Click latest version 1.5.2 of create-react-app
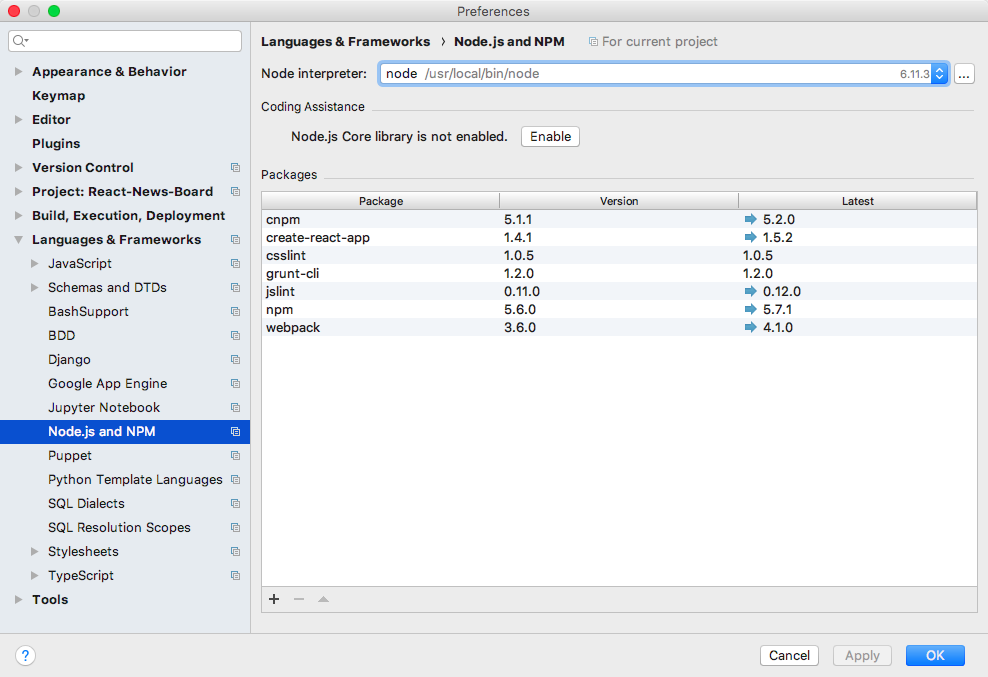Image resolution: width=988 pixels, height=677 pixels. point(778,238)
